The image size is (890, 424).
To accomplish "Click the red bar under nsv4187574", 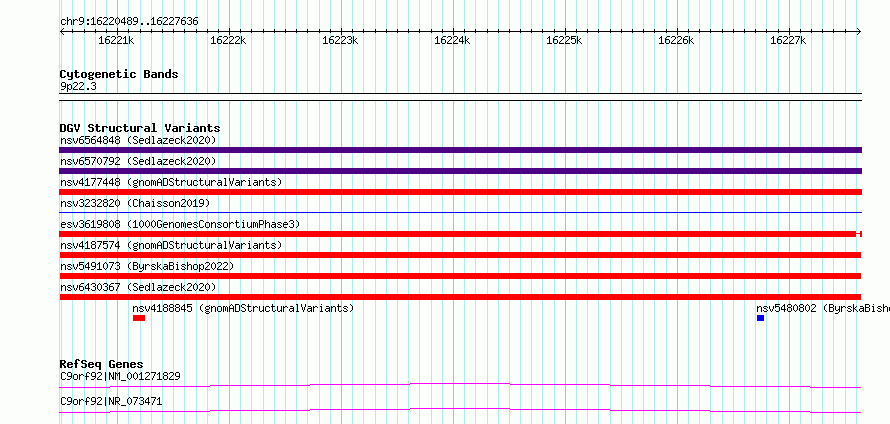I will (460, 255).
